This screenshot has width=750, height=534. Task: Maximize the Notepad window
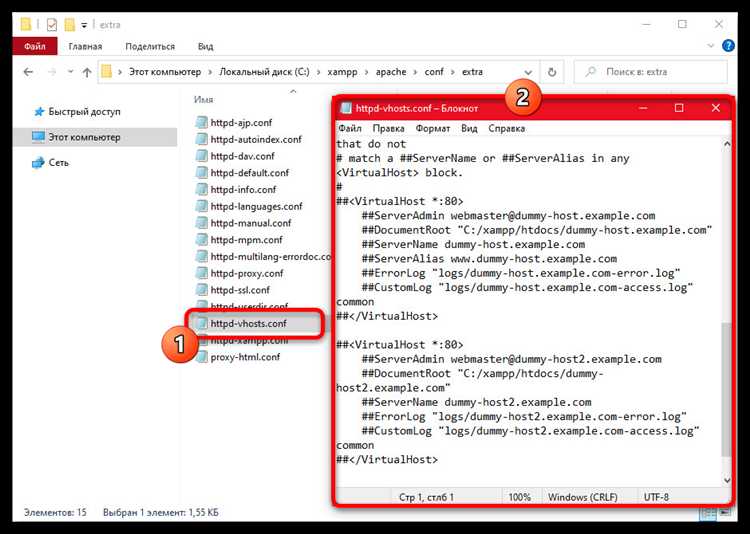click(679, 108)
